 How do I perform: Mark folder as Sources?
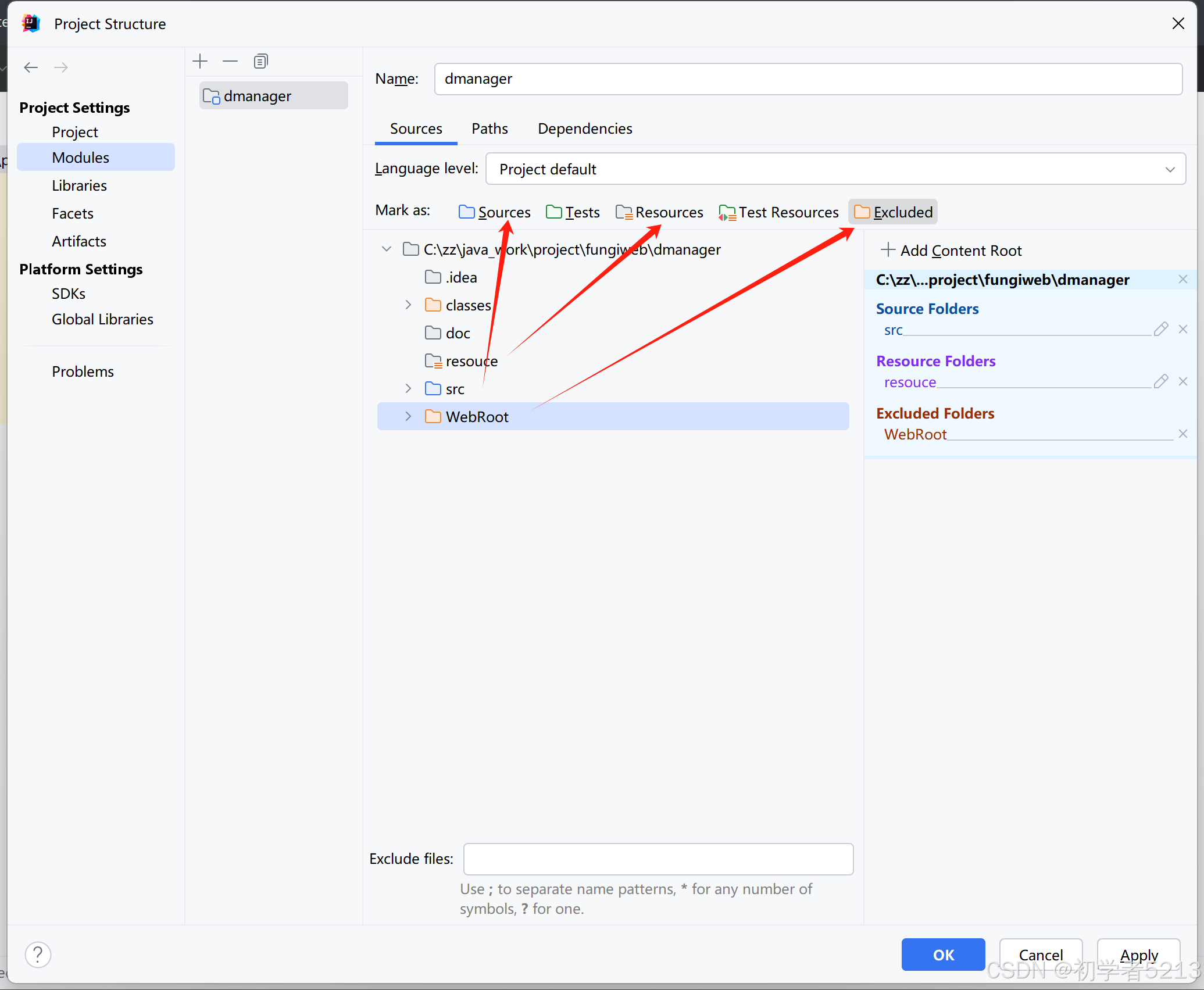point(495,212)
